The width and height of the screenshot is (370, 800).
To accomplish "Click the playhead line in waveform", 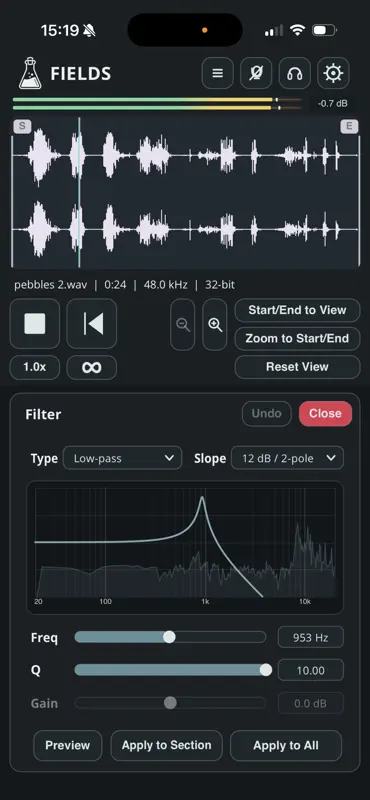I will click(x=79, y=192).
